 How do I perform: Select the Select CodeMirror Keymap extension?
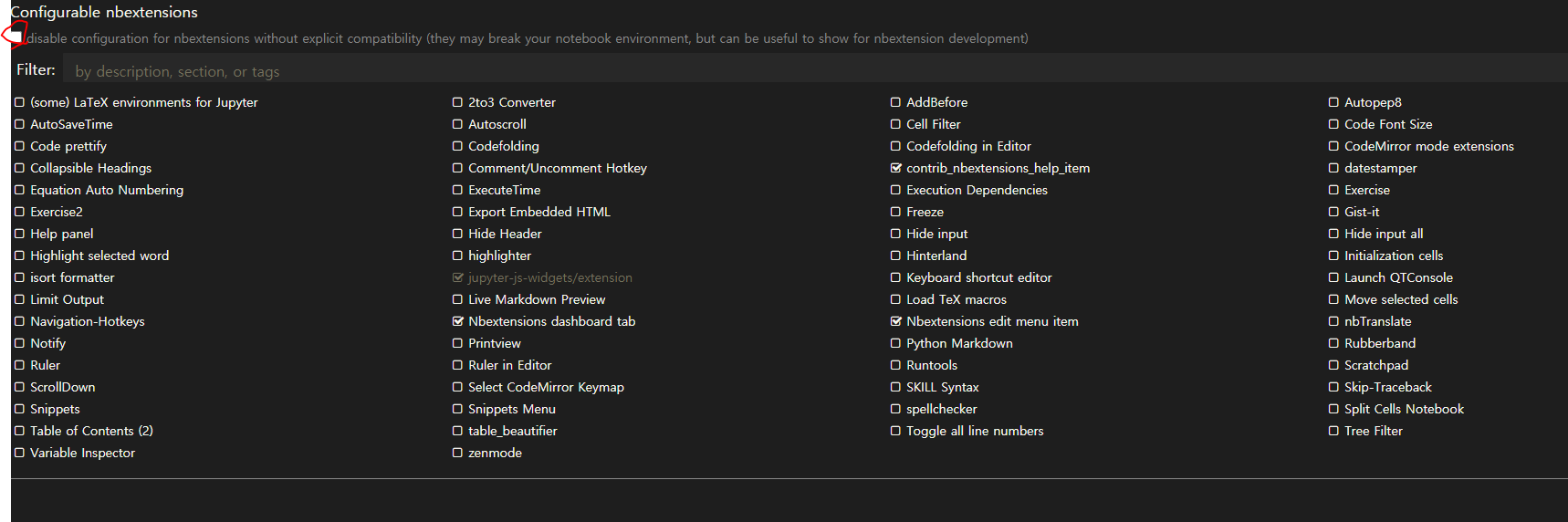tap(547, 387)
